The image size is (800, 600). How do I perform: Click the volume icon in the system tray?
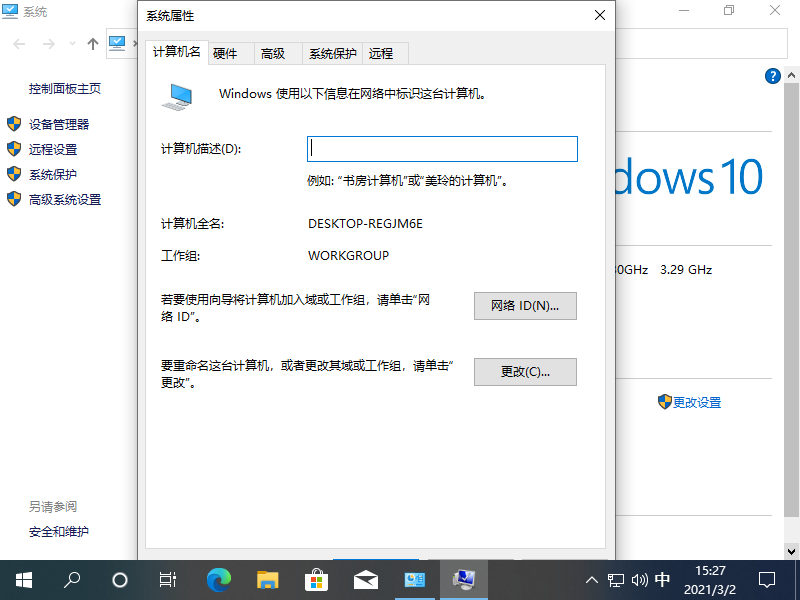[x=639, y=580]
